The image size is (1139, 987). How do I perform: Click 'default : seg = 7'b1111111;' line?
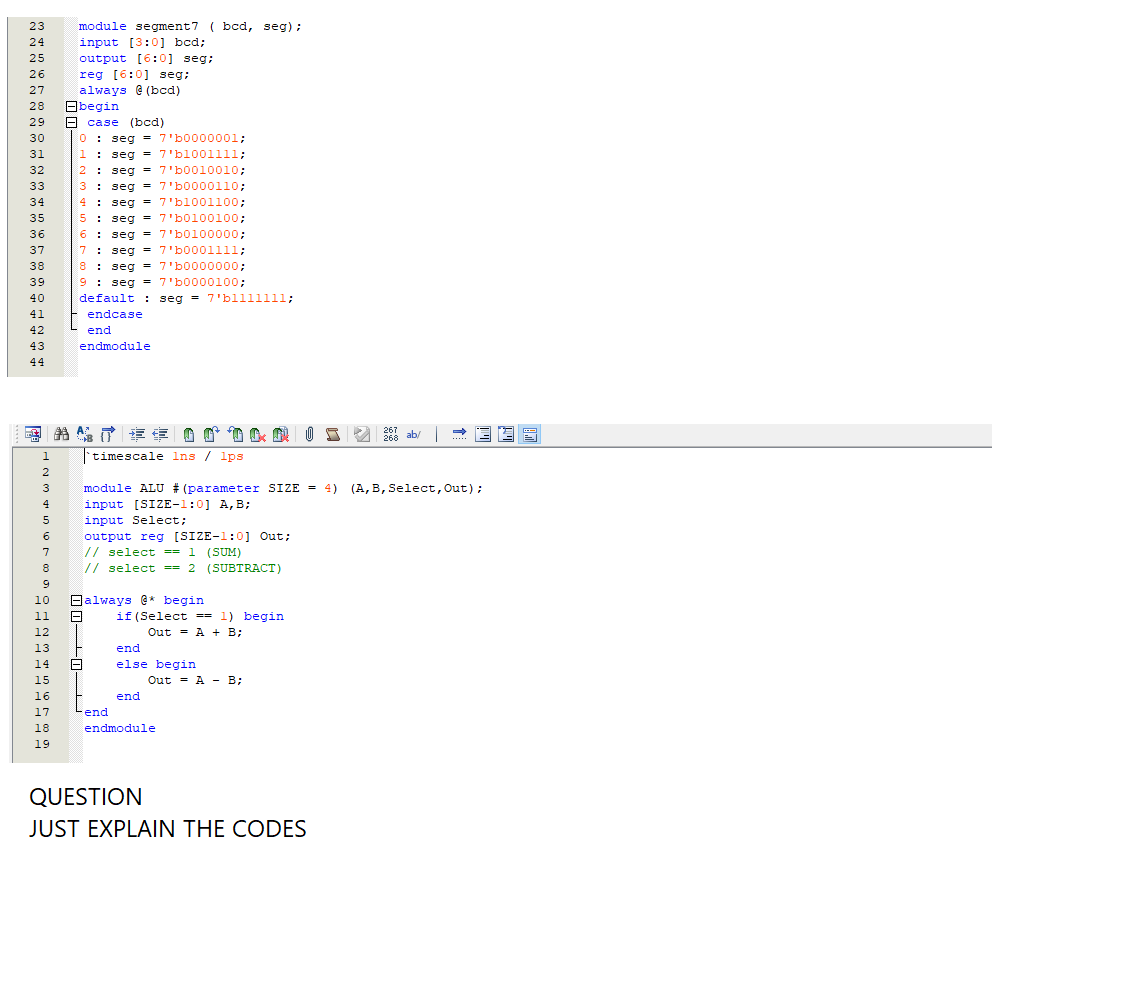tap(187, 298)
